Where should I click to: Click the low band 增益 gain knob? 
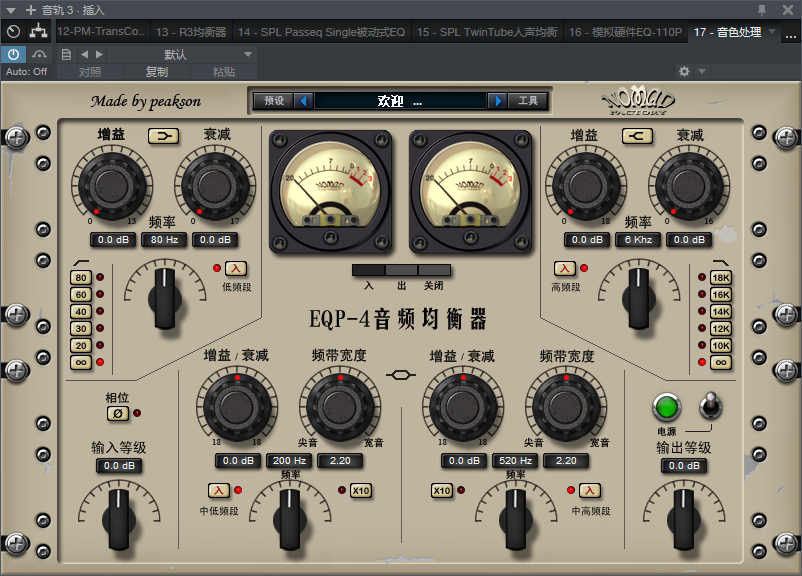pos(112,185)
